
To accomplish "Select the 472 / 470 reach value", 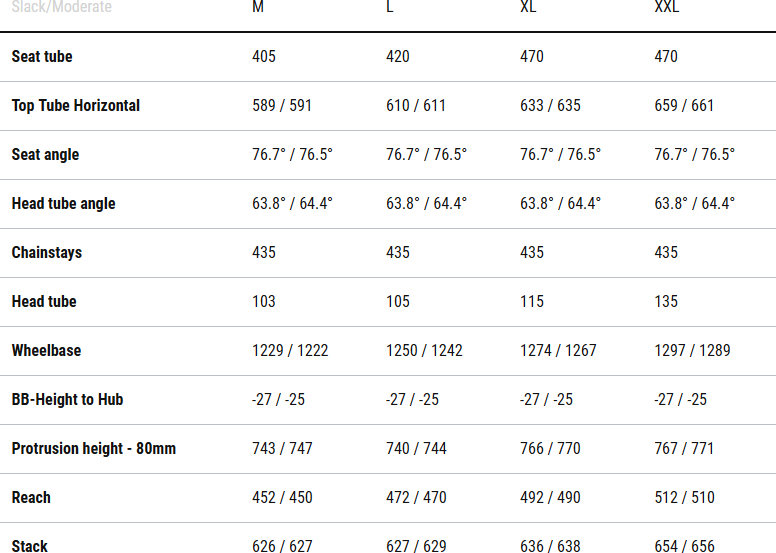I will tap(416, 497).
